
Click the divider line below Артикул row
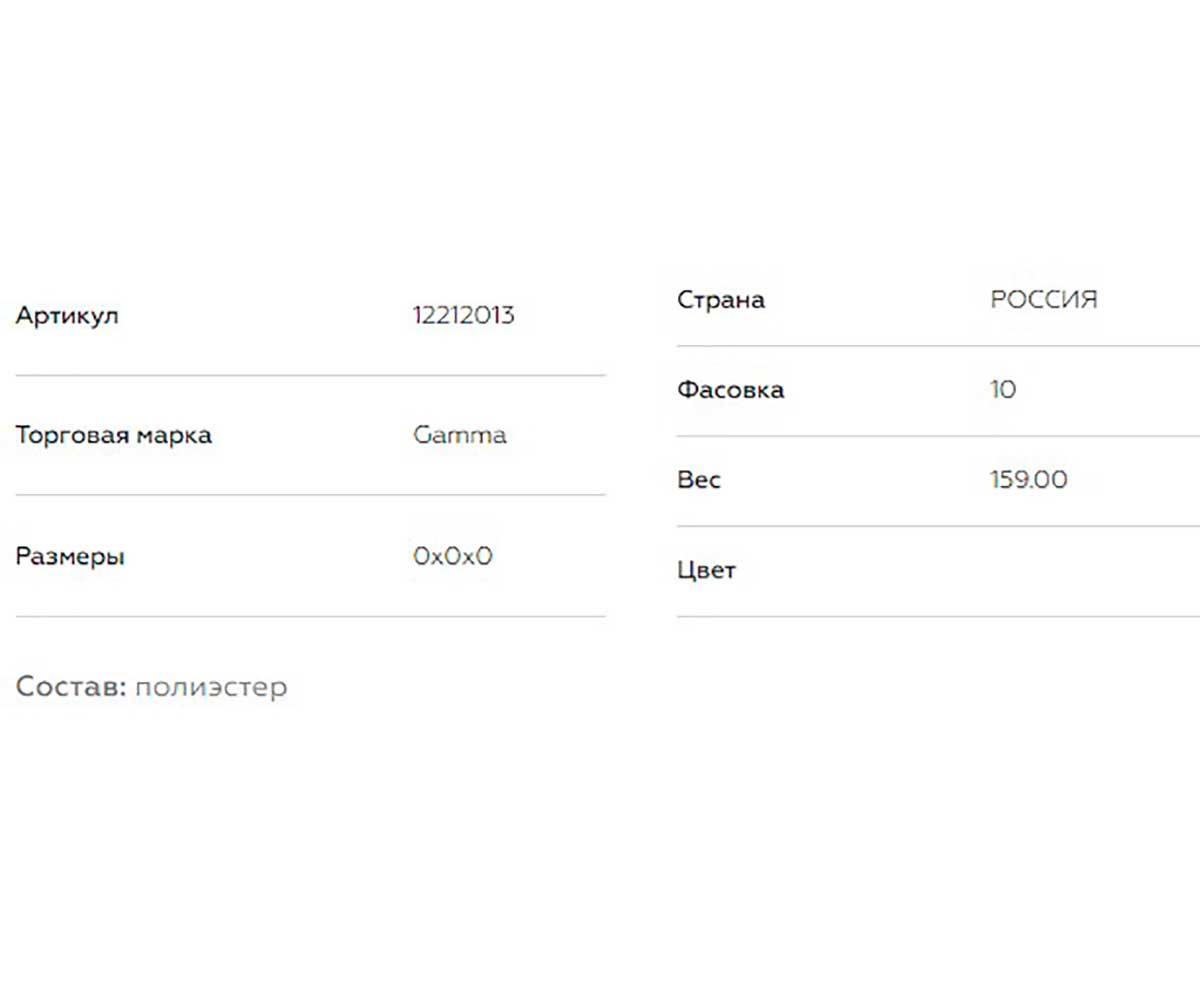tap(310, 375)
